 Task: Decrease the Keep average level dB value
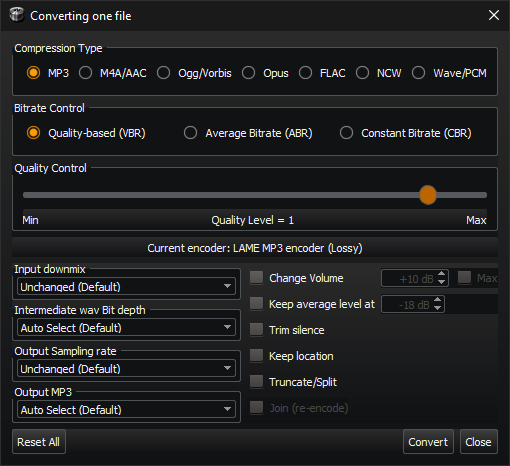coord(437,308)
